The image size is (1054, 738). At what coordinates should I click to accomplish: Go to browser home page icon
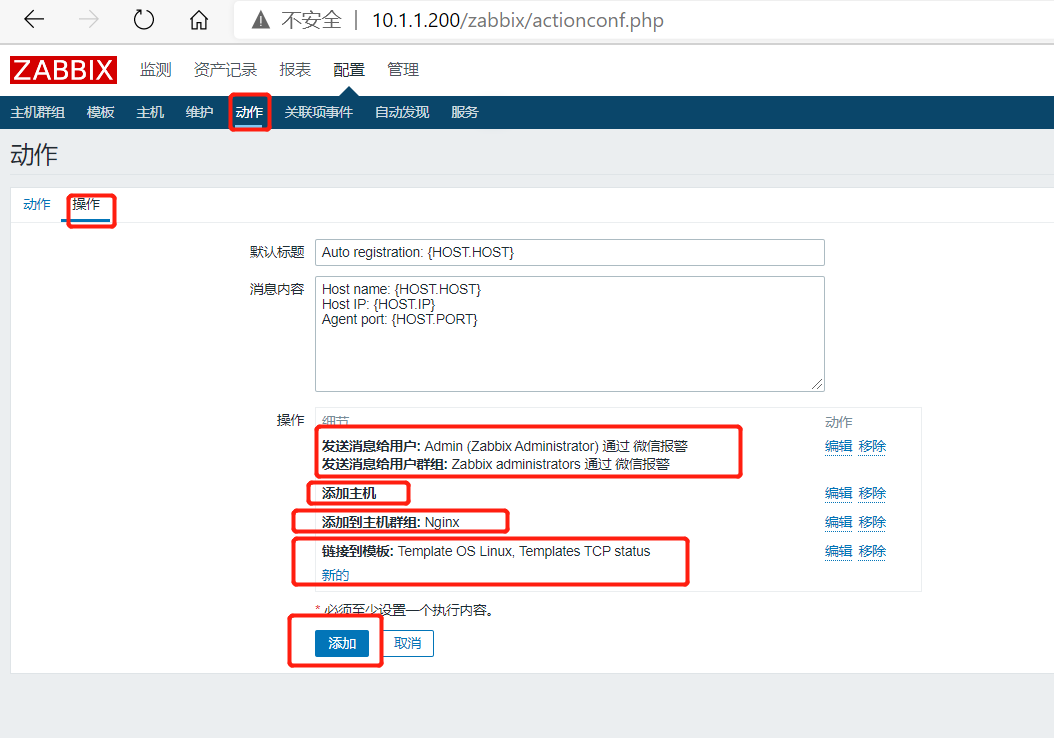pyautogui.click(x=198, y=20)
